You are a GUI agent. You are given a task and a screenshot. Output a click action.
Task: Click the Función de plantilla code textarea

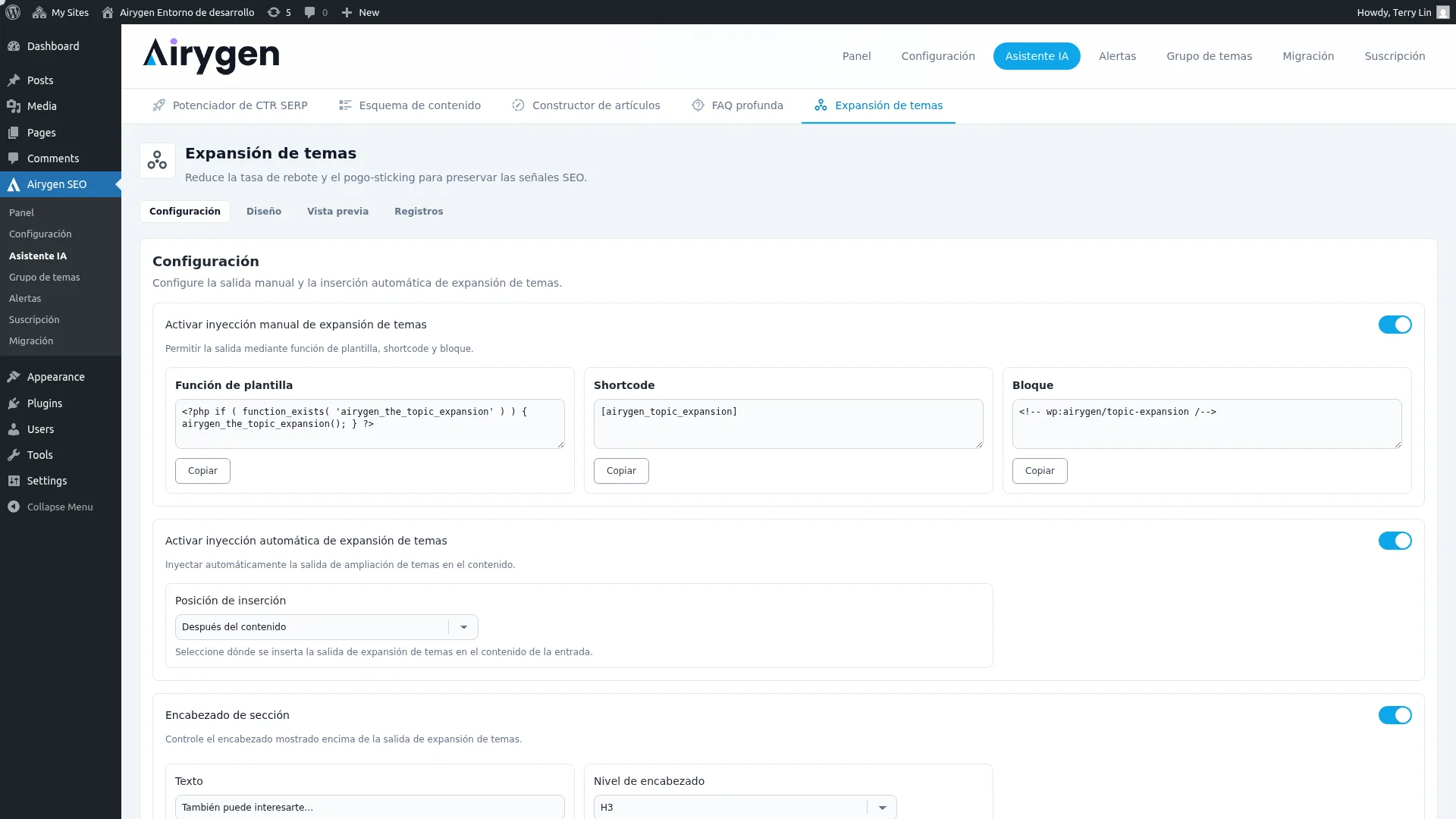coord(370,424)
